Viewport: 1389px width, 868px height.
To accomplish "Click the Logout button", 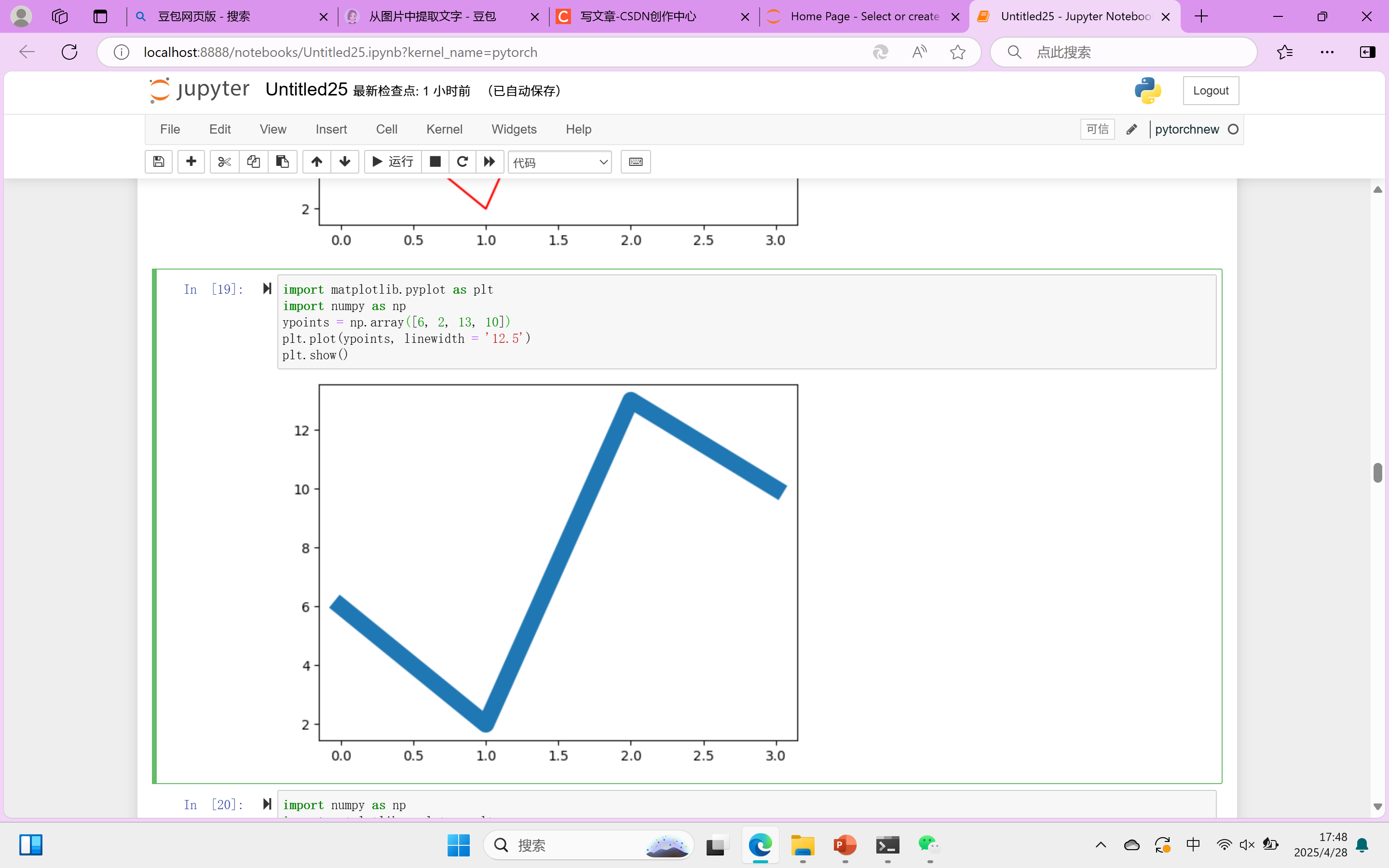I will coord(1211,91).
